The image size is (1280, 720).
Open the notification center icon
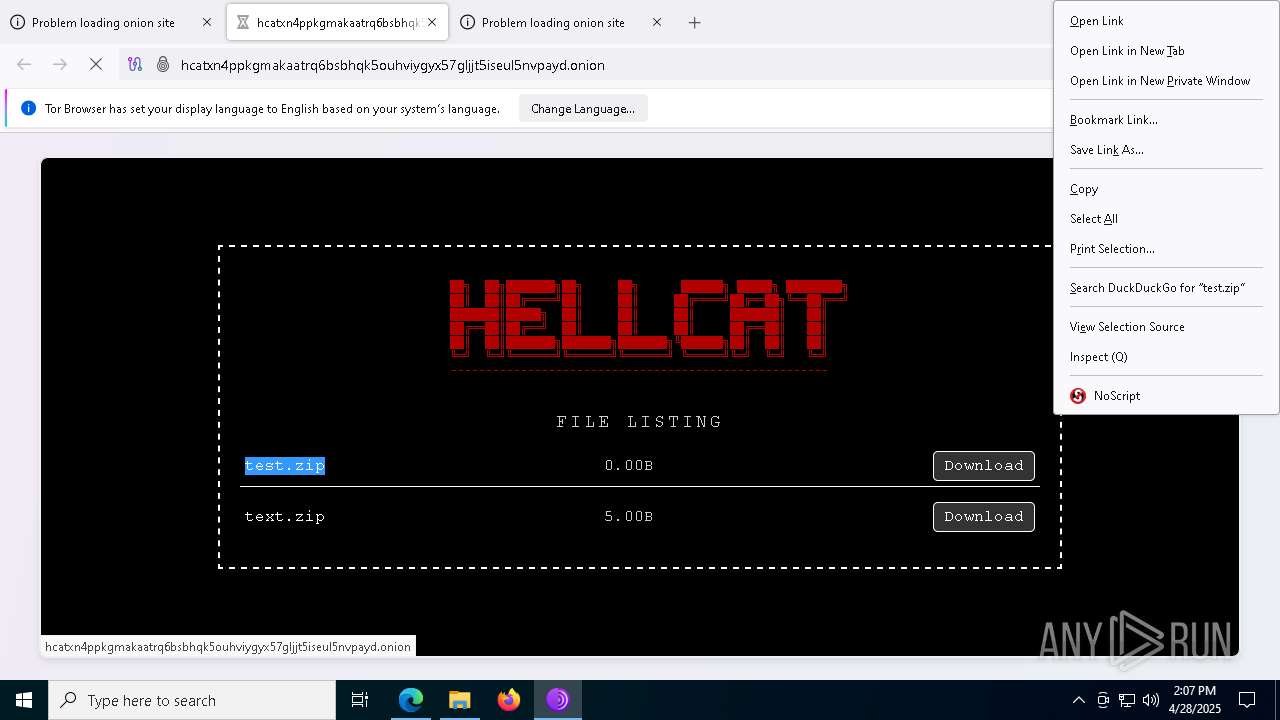(x=1247, y=700)
